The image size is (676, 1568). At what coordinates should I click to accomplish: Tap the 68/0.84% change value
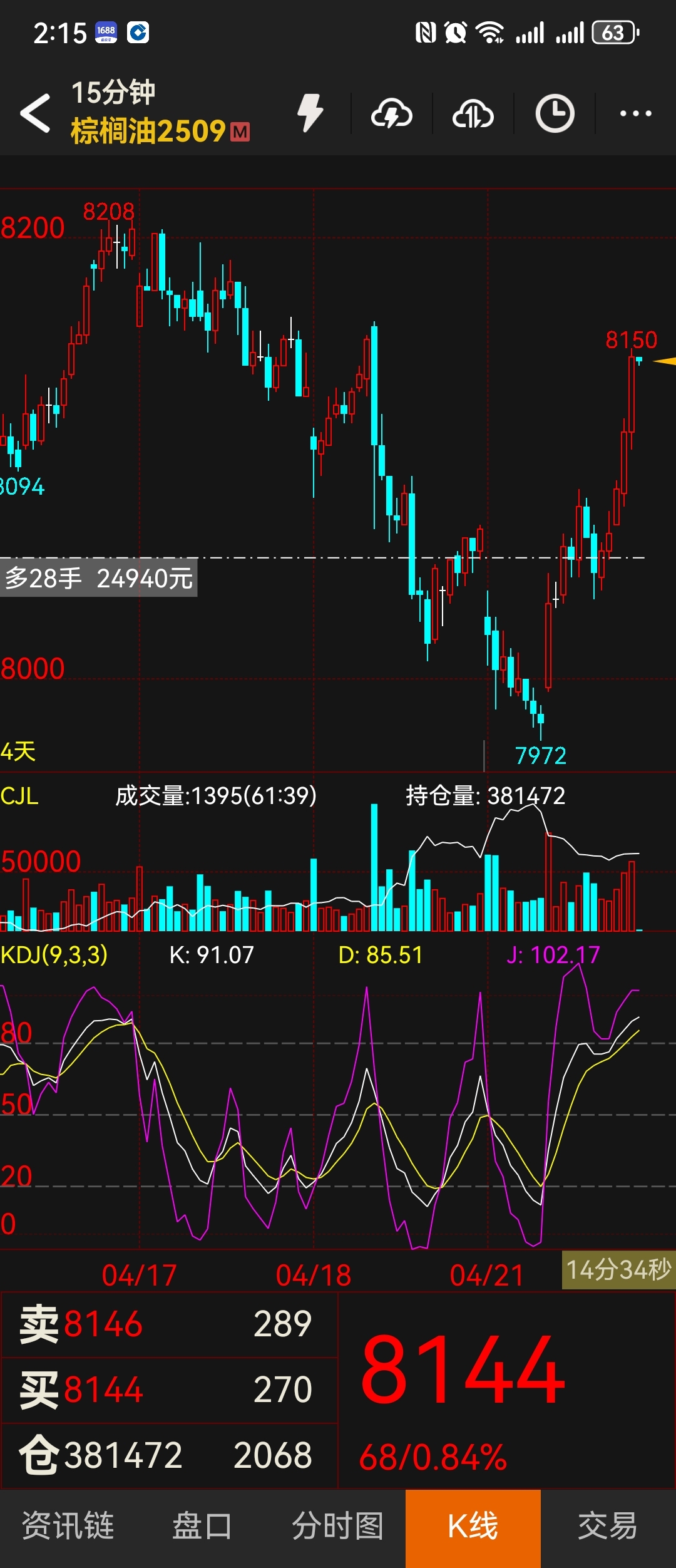tap(433, 1457)
